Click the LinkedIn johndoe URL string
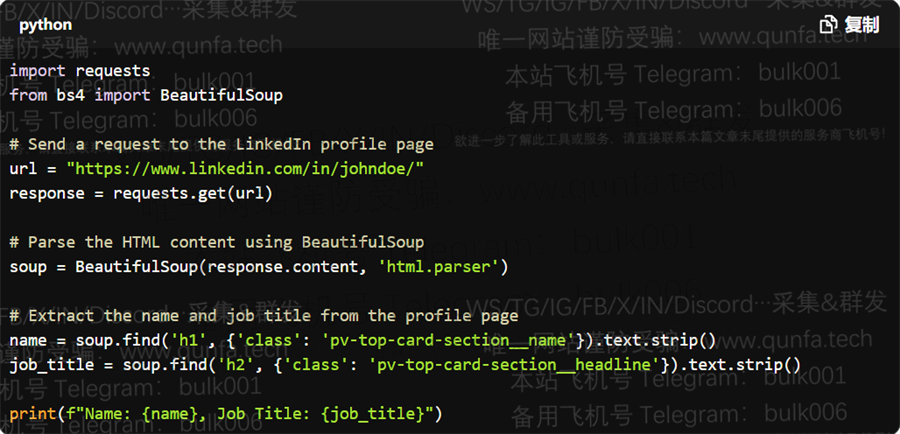Screen dimensions: 900x434 pos(245,169)
